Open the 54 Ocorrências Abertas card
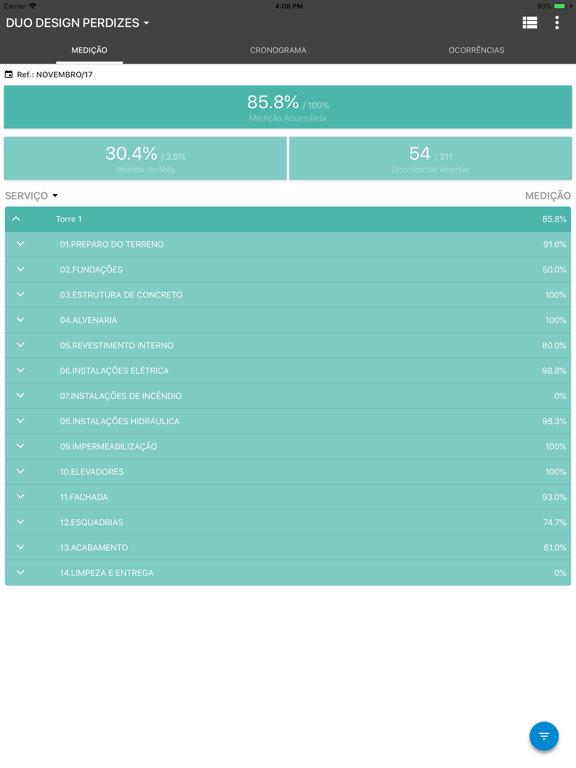The width and height of the screenshot is (576, 768). 431,158
